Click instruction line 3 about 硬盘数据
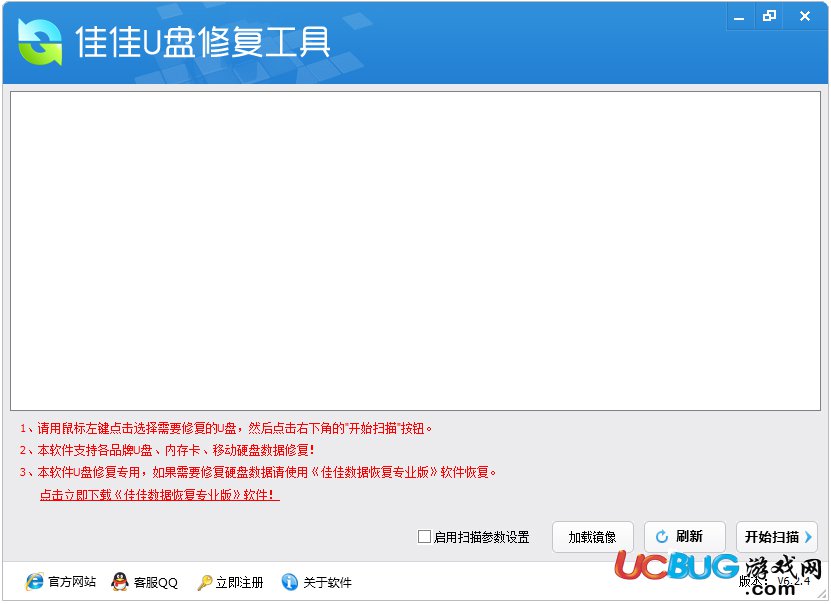The height and width of the screenshot is (604, 831). click(258, 472)
